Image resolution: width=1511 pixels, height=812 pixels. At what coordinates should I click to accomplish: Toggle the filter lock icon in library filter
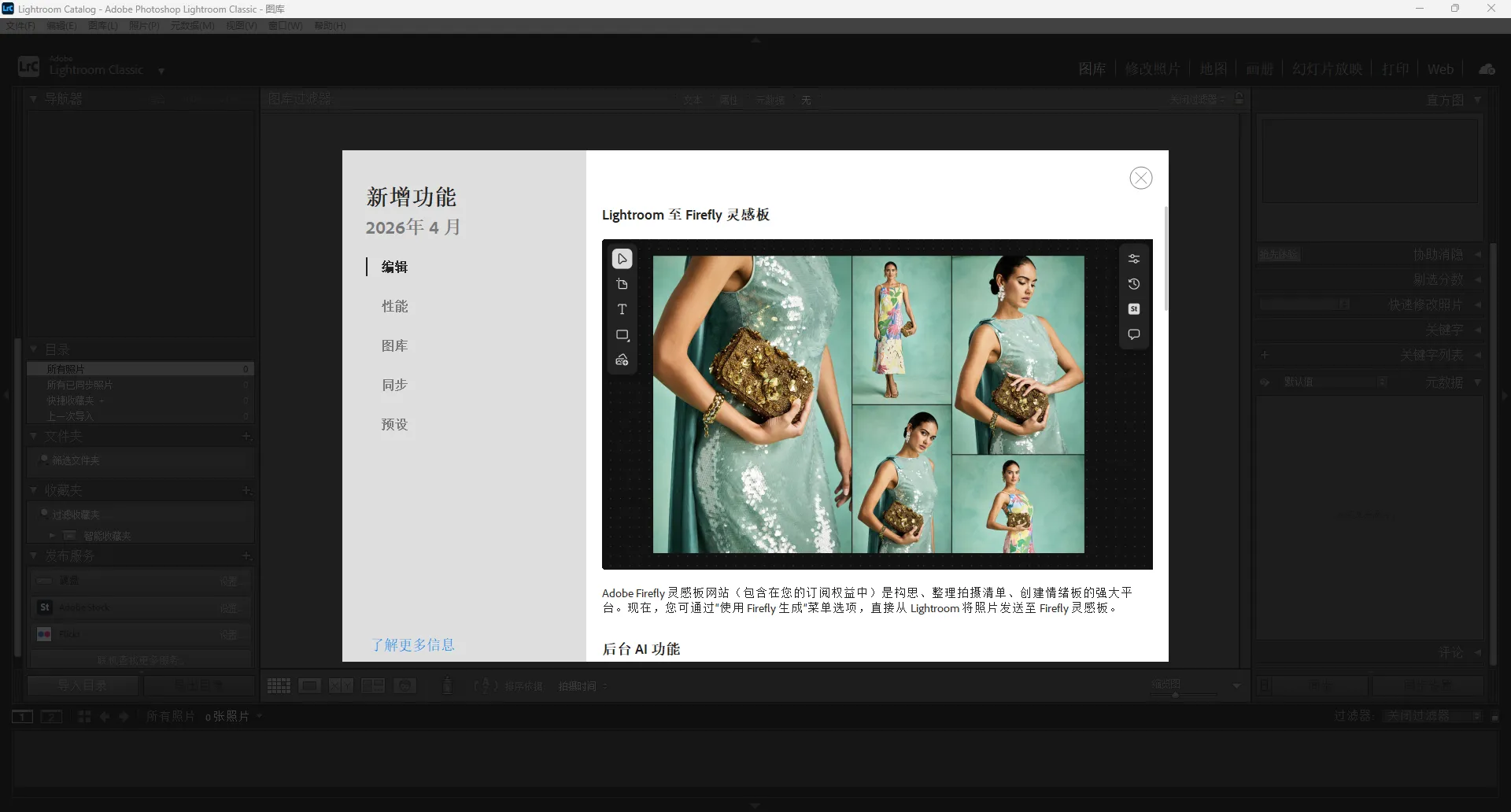[1239, 98]
